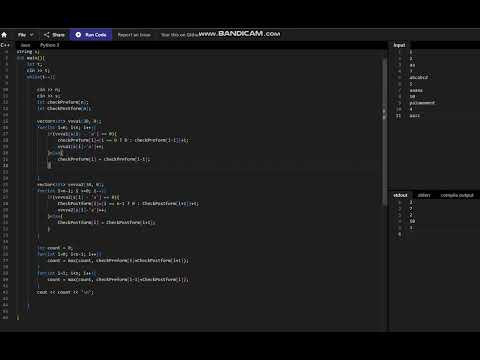Click the '10' value in stdout output
The height and width of the screenshot is (360, 480).
click(x=412, y=221)
